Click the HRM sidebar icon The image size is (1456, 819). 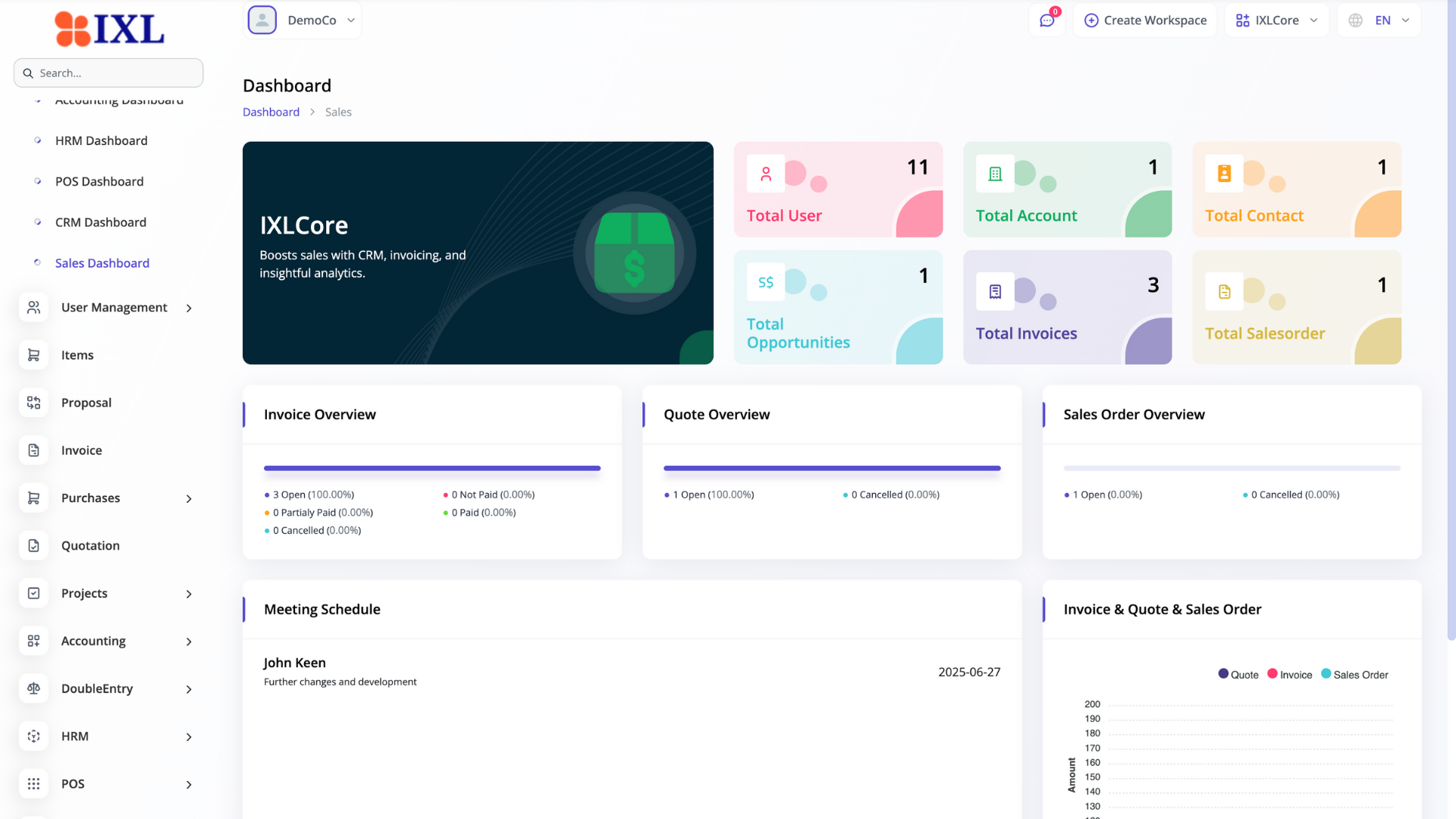(34, 736)
